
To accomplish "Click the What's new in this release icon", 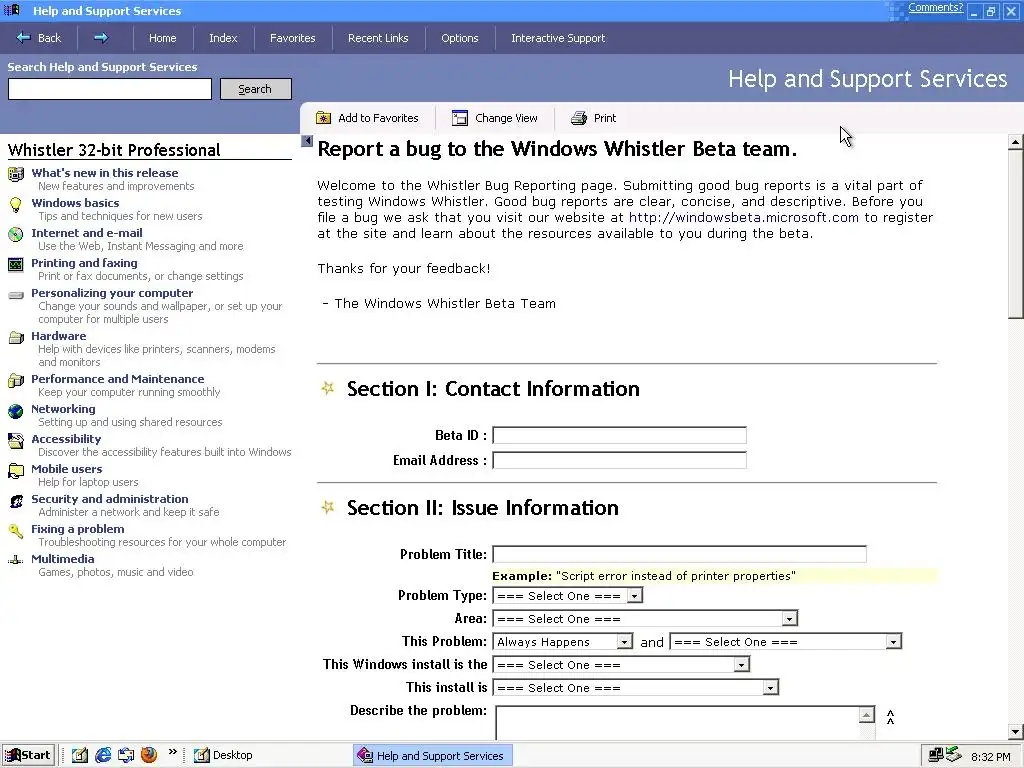I will point(16,174).
